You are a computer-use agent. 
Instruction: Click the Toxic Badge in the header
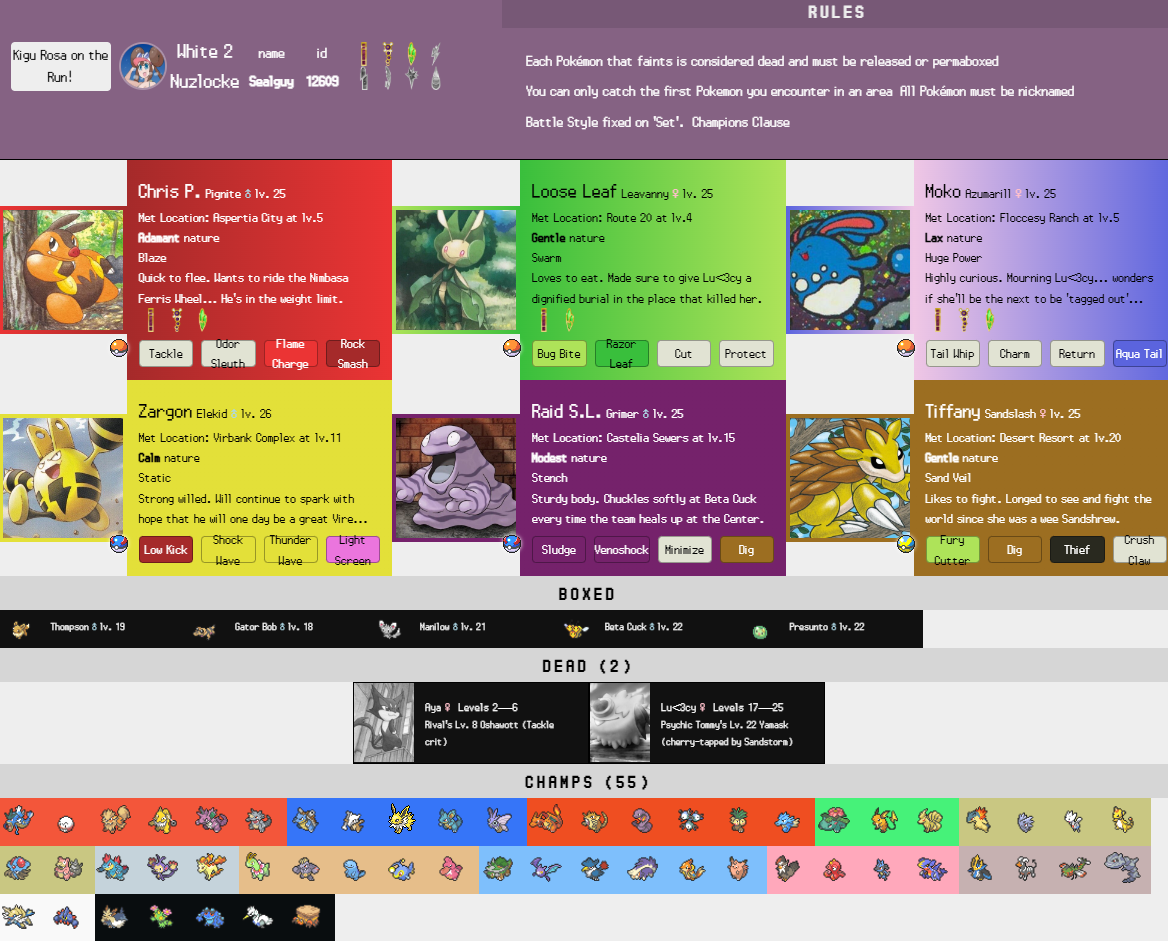pyautogui.click(x=387, y=54)
